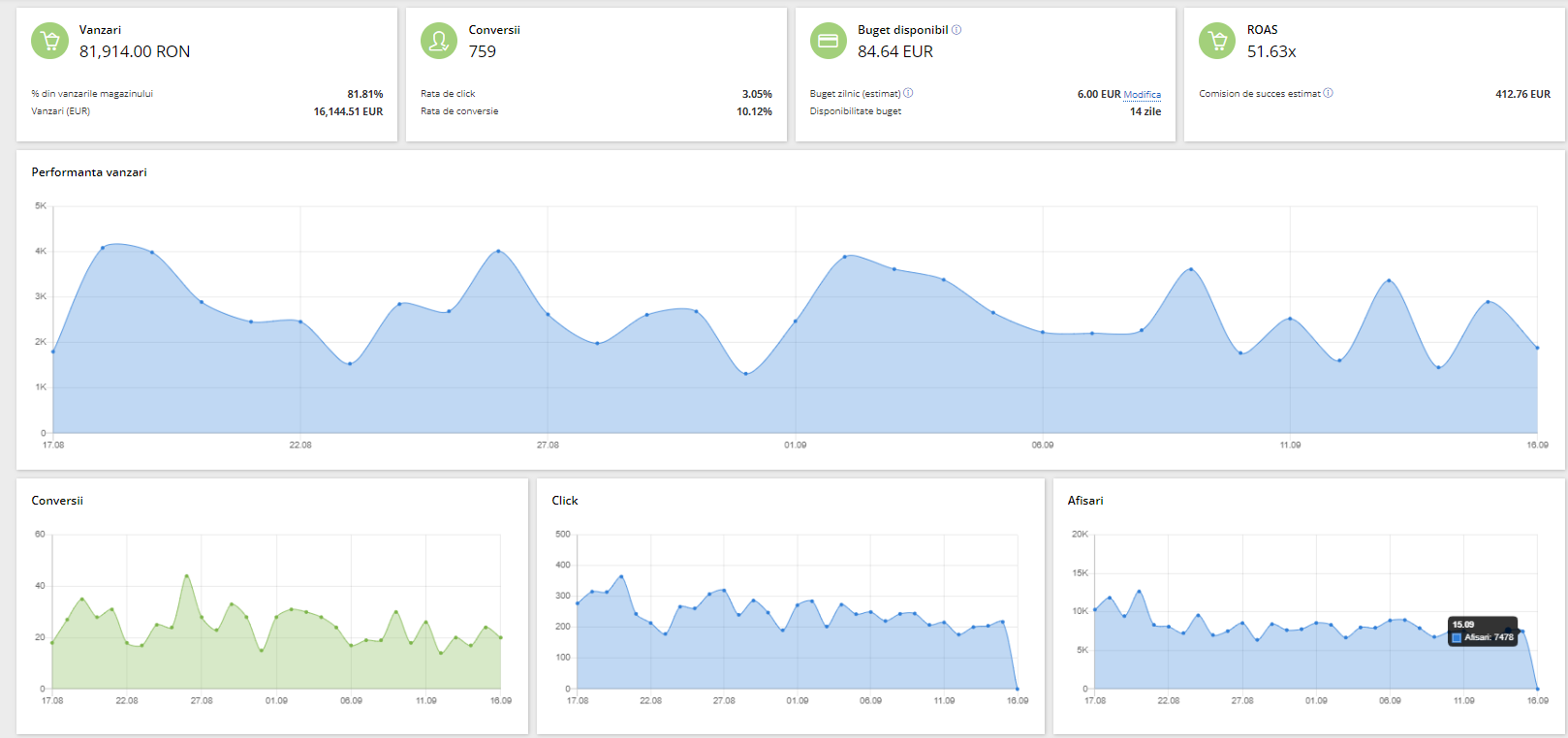Click final zero point in Click chart

click(1017, 689)
